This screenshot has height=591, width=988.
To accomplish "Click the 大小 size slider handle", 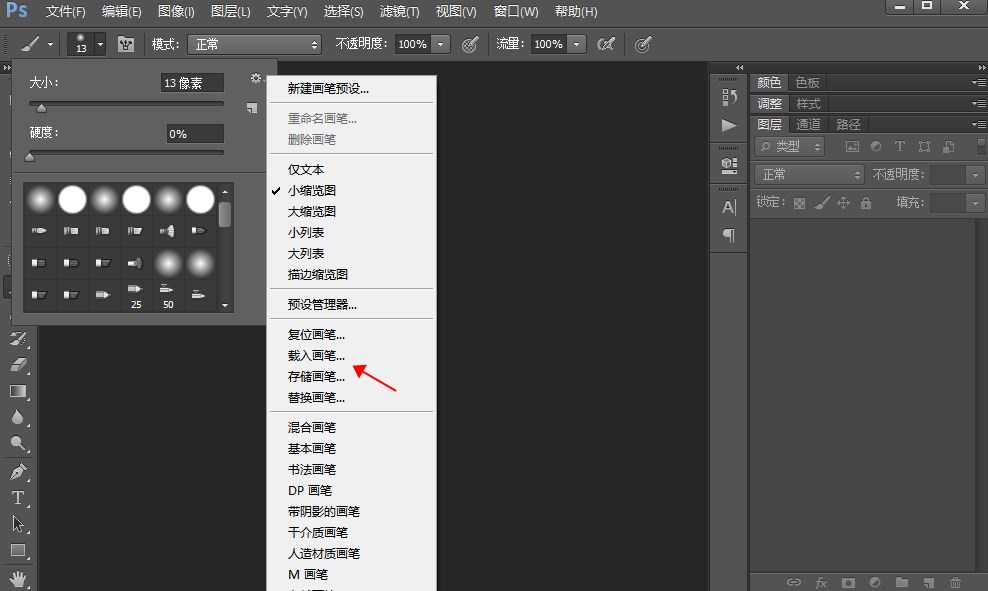I will tap(42, 108).
